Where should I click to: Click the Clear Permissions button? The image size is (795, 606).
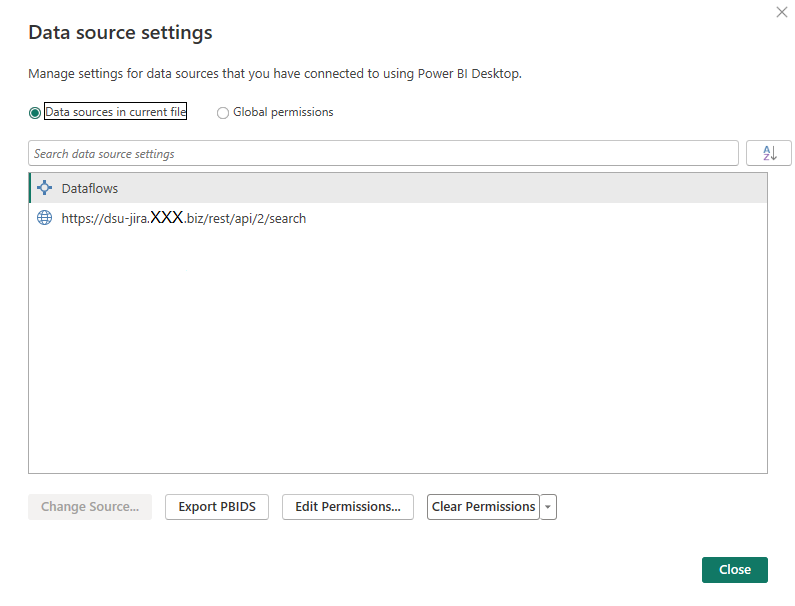[483, 507]
